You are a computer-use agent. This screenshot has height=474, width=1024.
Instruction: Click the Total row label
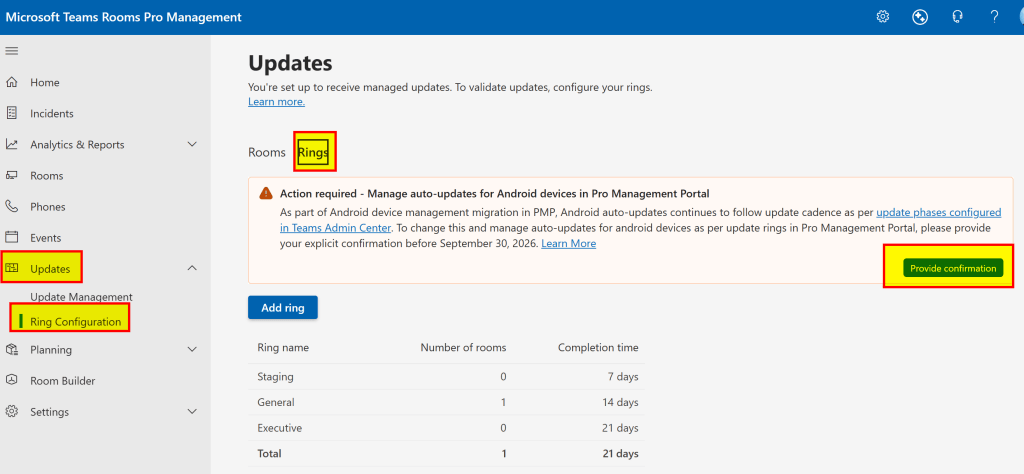pyautogui.click(x=269, y=454)
